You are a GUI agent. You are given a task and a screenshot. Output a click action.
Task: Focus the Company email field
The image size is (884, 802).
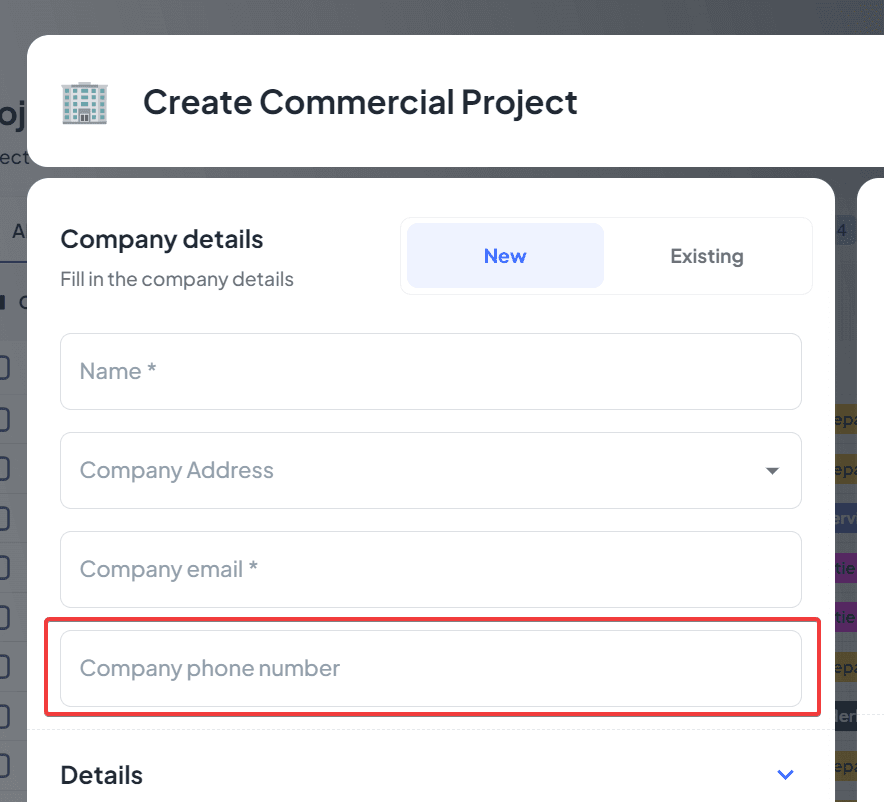pyautogui.click(x=430, y=569)
